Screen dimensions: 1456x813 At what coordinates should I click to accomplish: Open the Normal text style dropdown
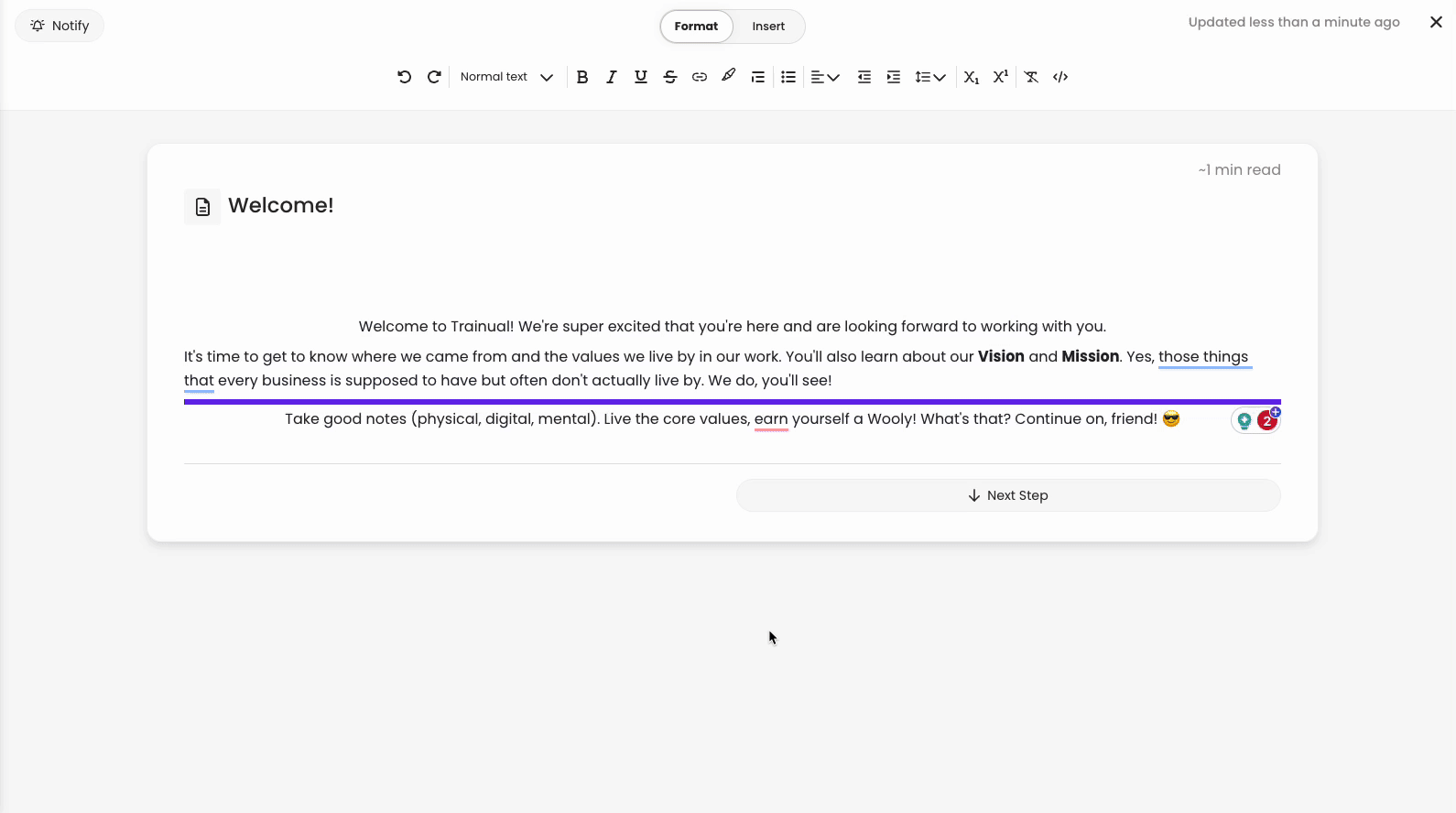506,77
